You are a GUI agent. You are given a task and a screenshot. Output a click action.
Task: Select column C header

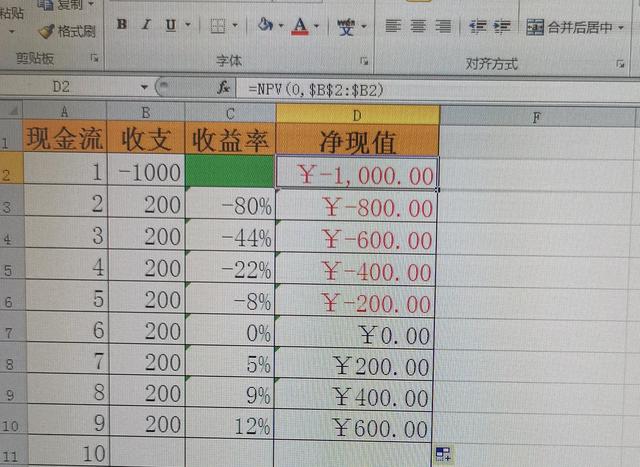coord(230,113)
